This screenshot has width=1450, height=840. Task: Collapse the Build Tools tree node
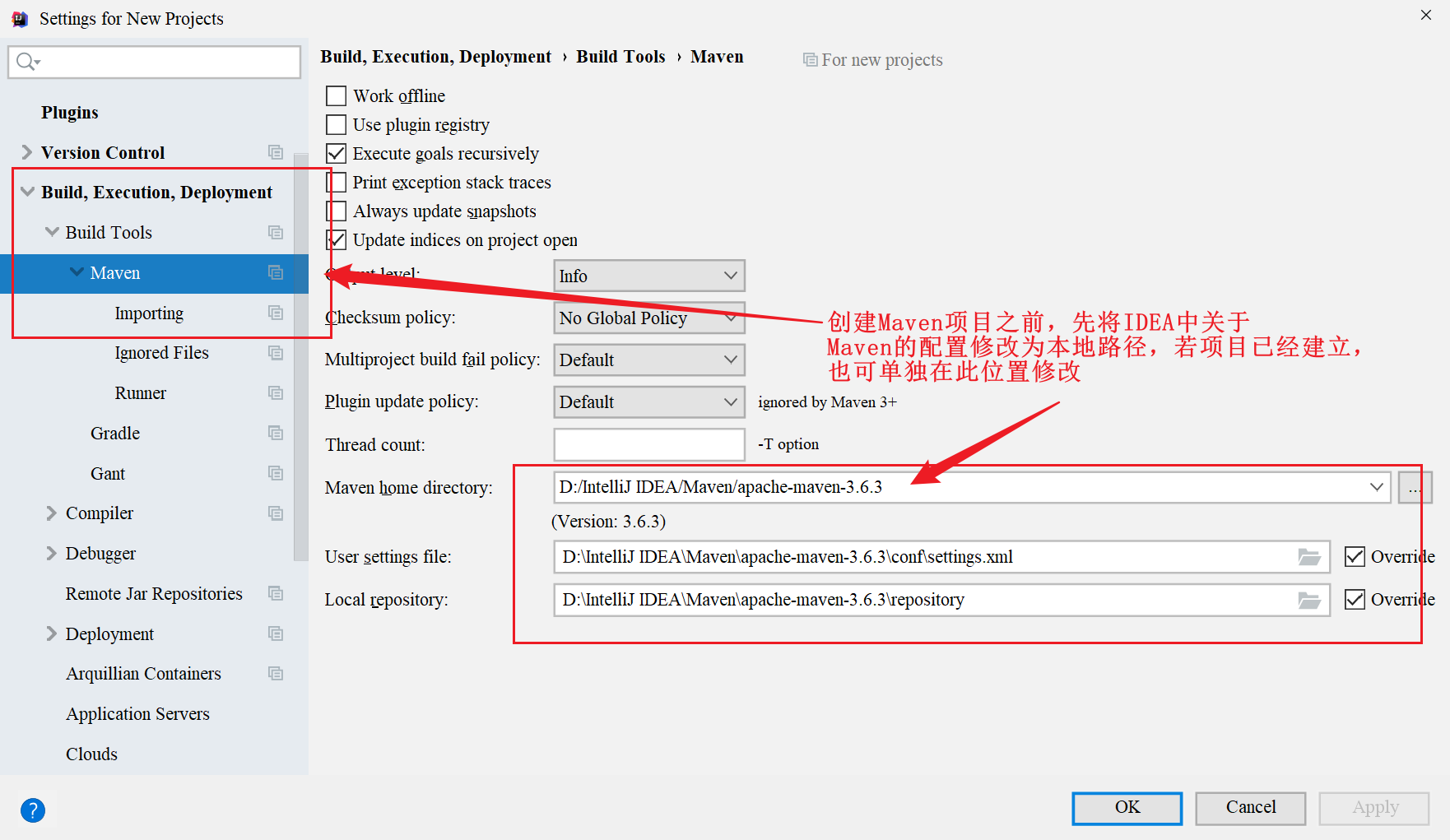[x=52, y=232]
